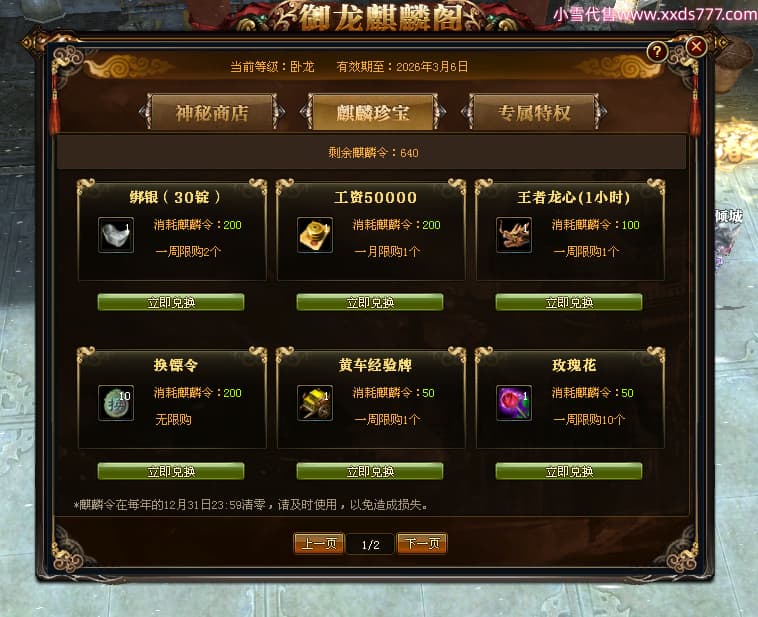The width and height of the screenshot is (758, 617).
Task: Redeem 绑银（30锭）with 立即兑换
Action: pos(171,302)
